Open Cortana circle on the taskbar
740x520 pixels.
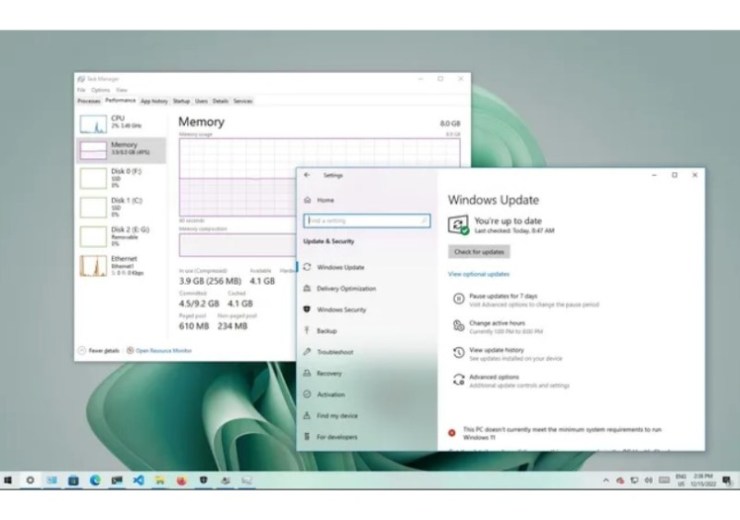tap(30, 480)
